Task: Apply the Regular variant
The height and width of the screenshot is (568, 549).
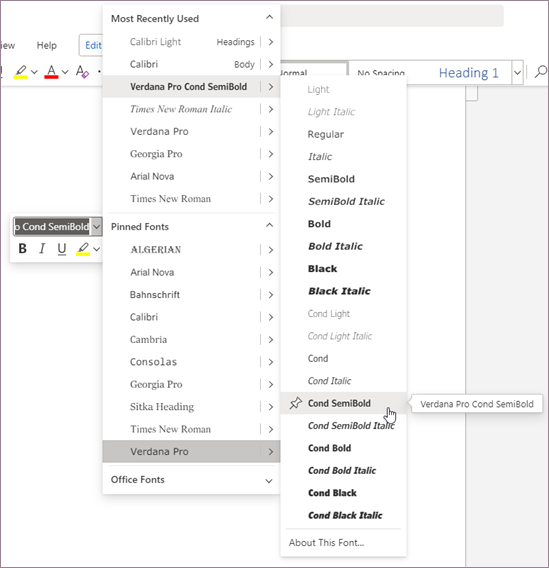Action: 343,134
